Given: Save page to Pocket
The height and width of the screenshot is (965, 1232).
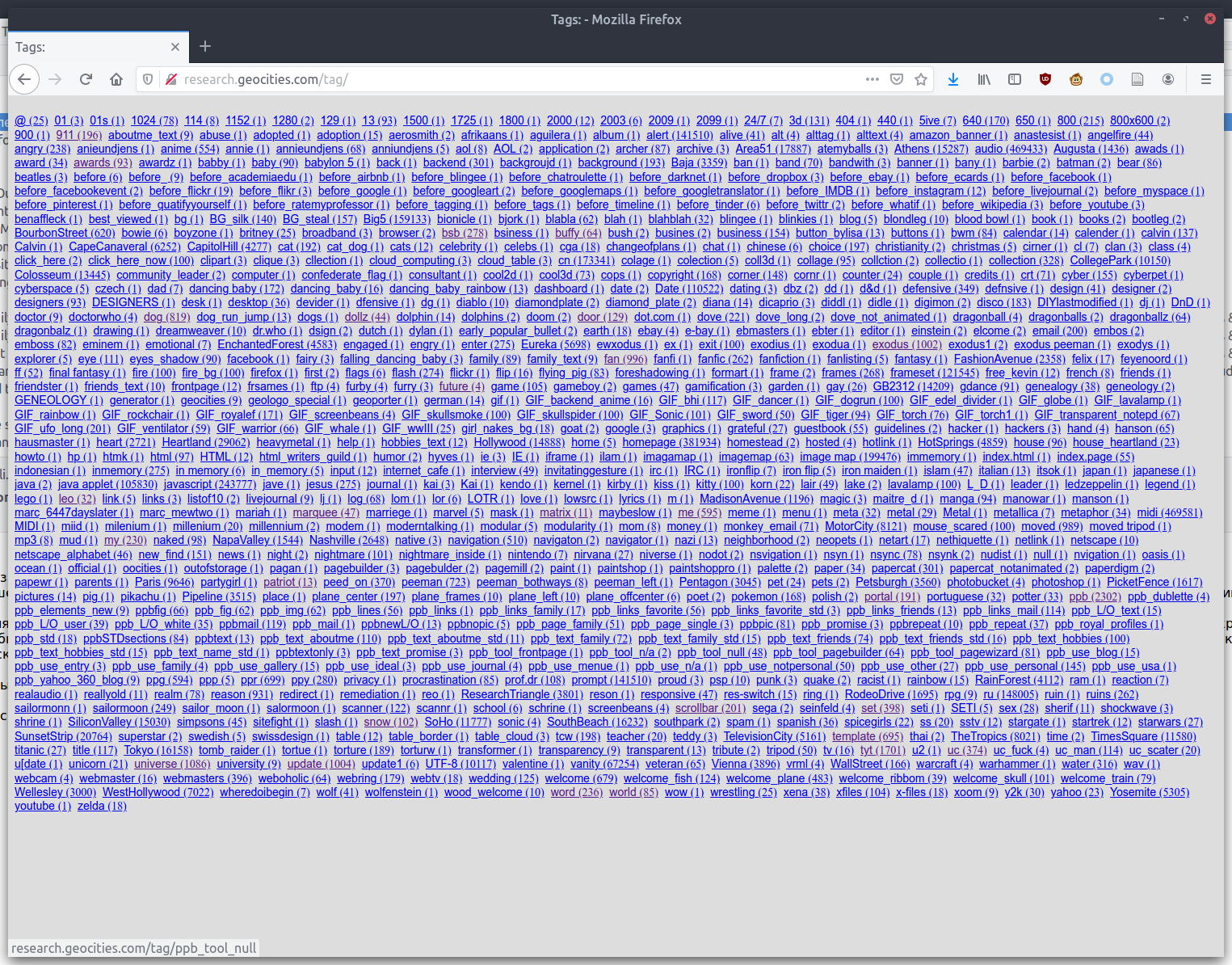Looking at the screenshot, I should click(x=897, y=79).
